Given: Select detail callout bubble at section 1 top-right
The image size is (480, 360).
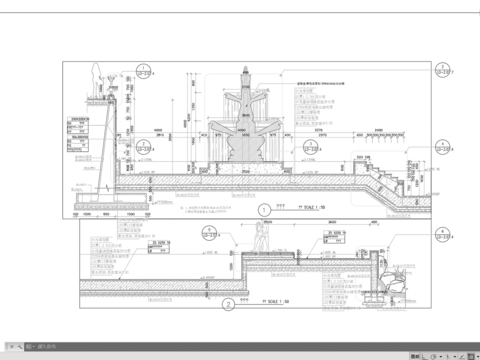Looking at the screenshot, I should (x=443, y=71).
